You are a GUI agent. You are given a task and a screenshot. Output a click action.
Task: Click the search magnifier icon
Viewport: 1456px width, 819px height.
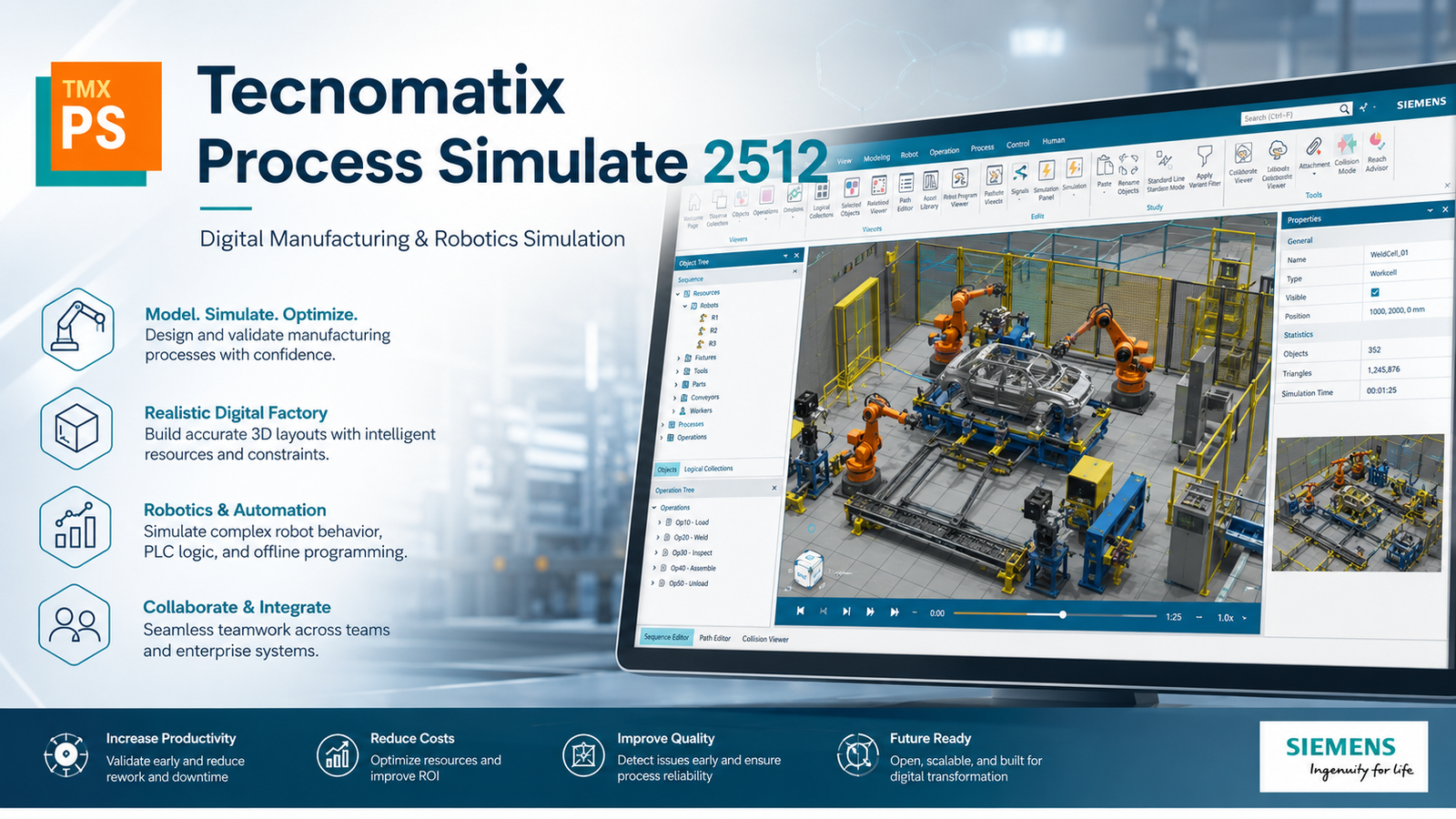tap(1344, 109)
